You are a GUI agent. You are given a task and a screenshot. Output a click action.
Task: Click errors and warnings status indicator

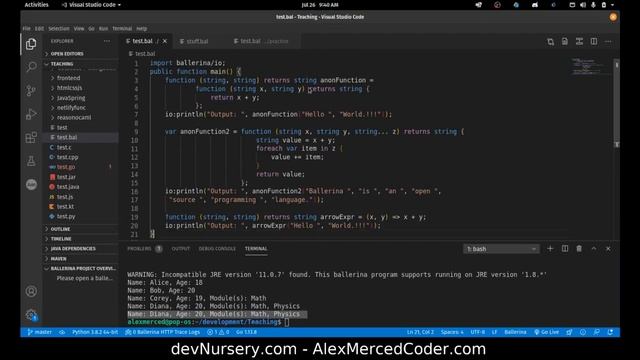pos(218,332)
